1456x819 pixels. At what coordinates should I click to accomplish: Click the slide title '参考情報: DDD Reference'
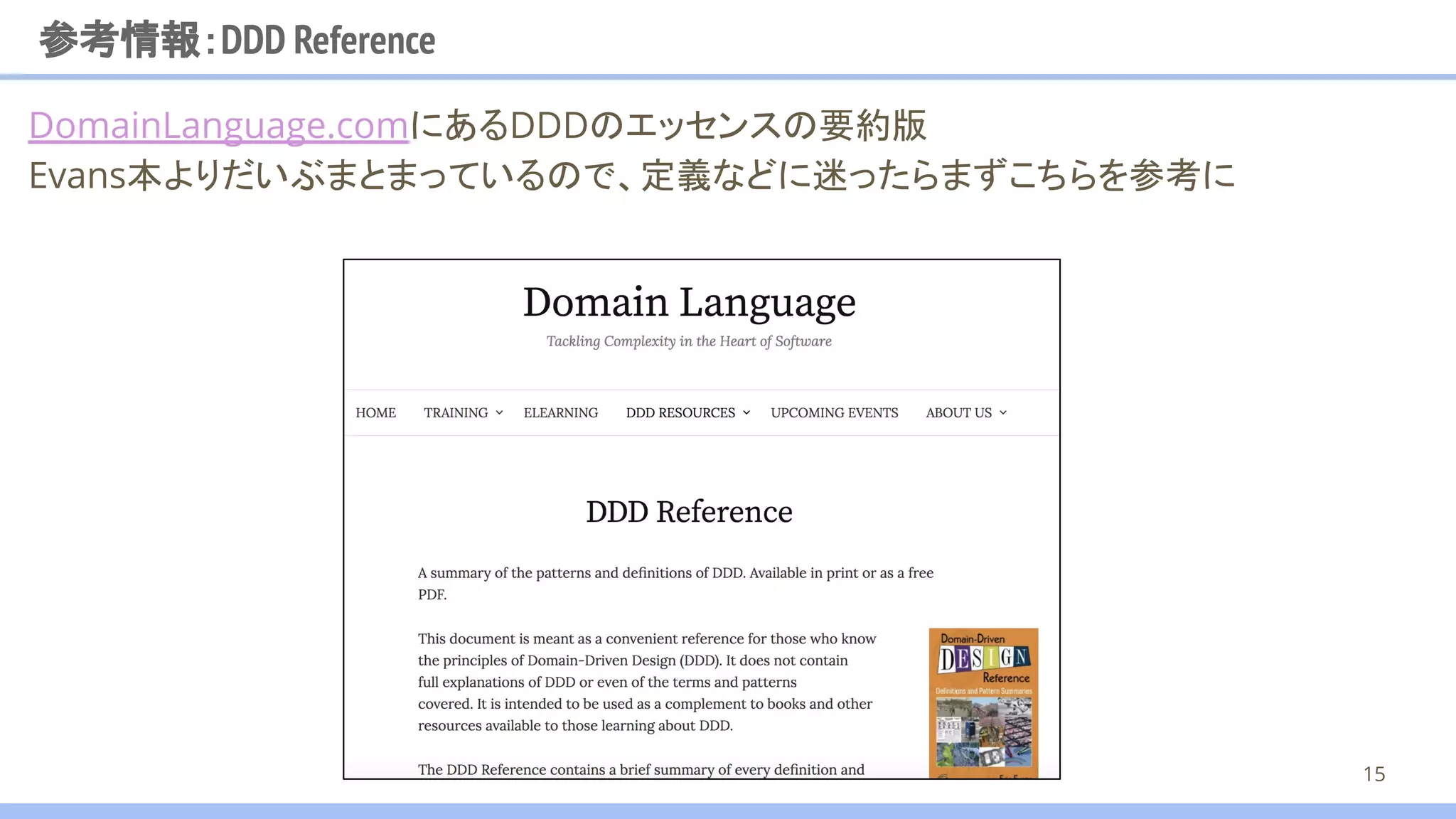237,40
